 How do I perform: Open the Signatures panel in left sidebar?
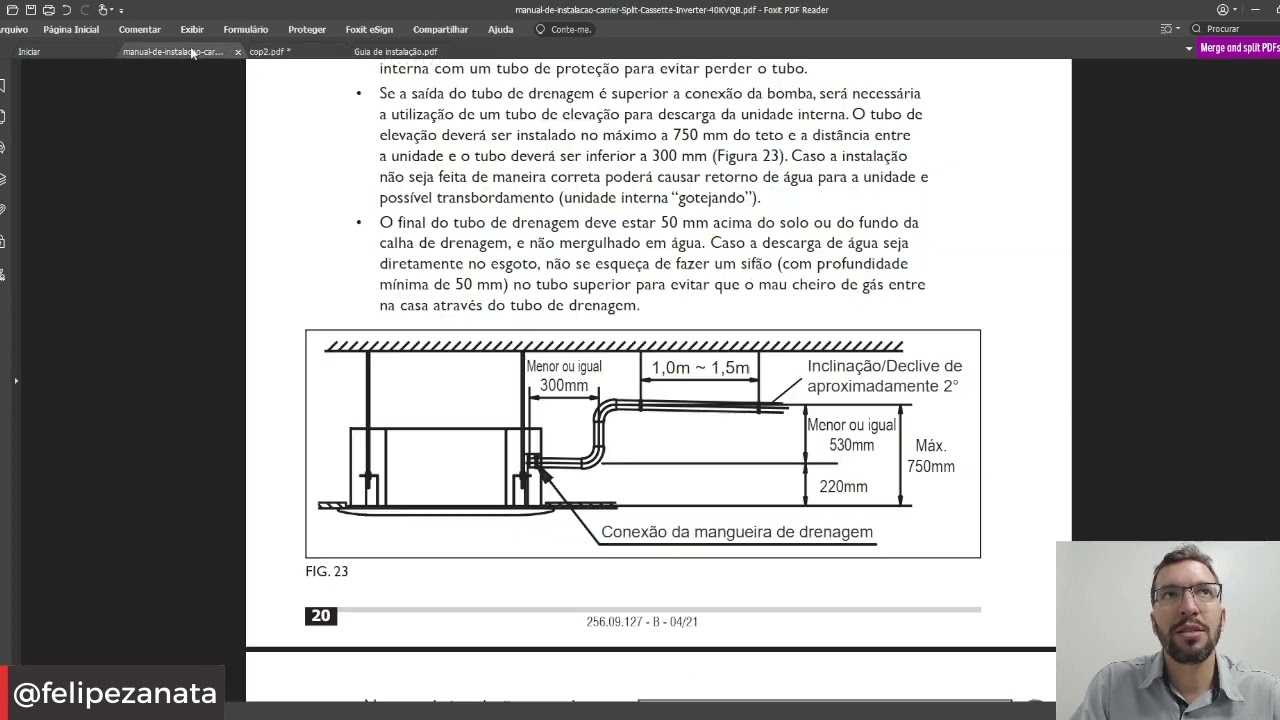click(3, 274)
